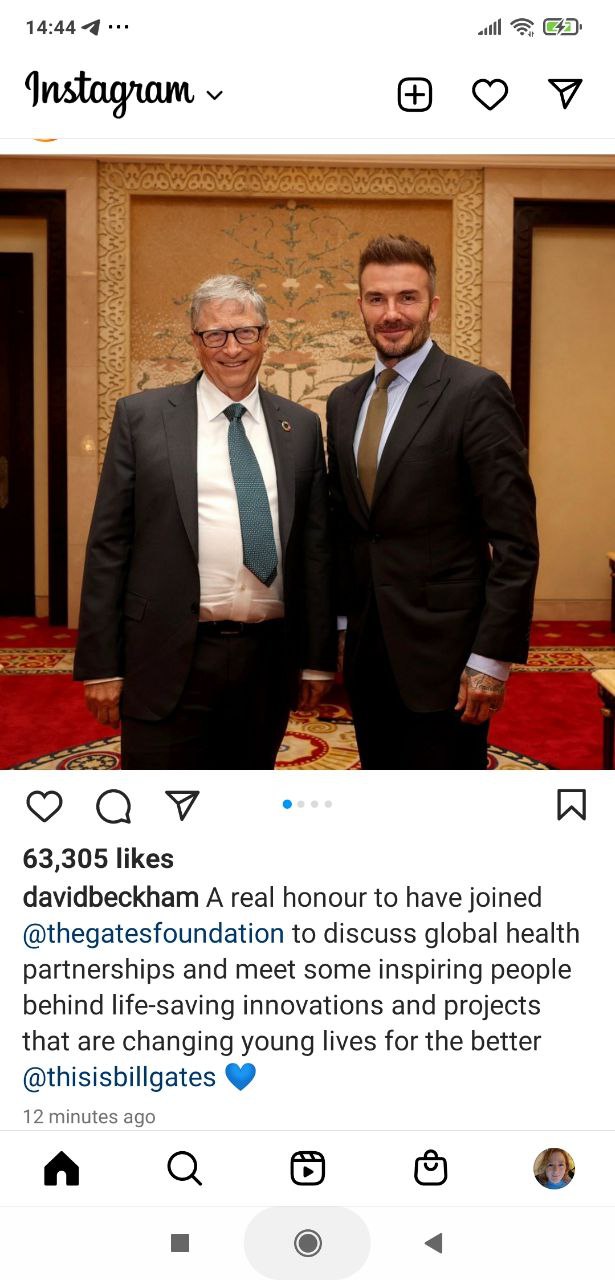View the 63,305 likes list
Image resolution: width=615 pixels, height=1280 pixels.
click(98, 858)
